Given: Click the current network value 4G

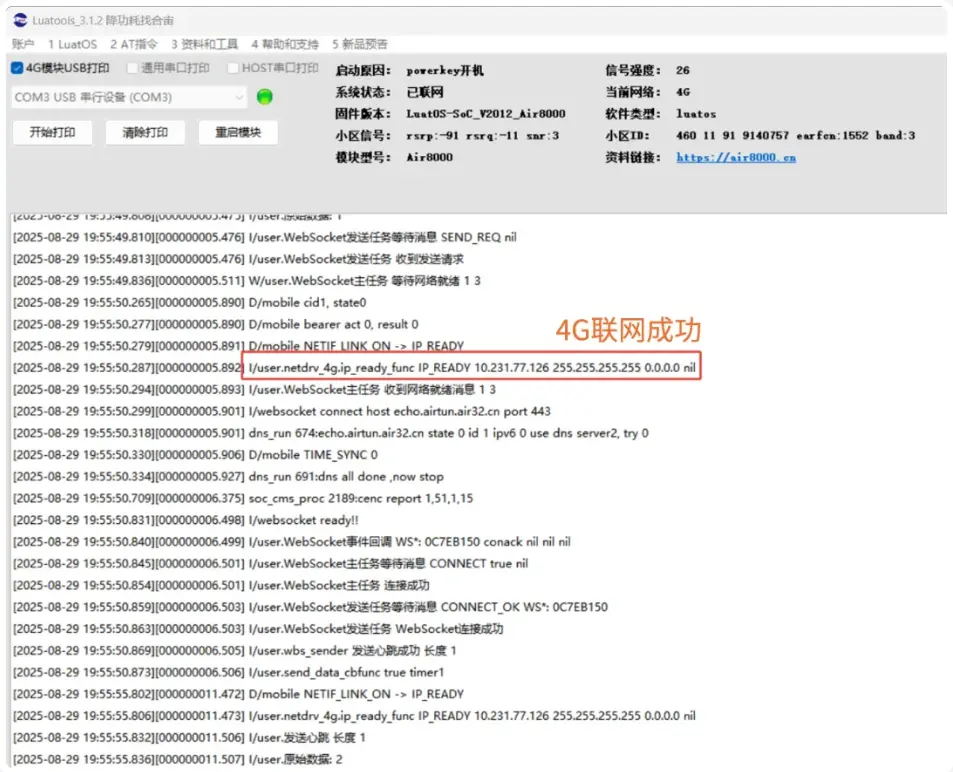Looking at the screenshot, I should (683, 92).
